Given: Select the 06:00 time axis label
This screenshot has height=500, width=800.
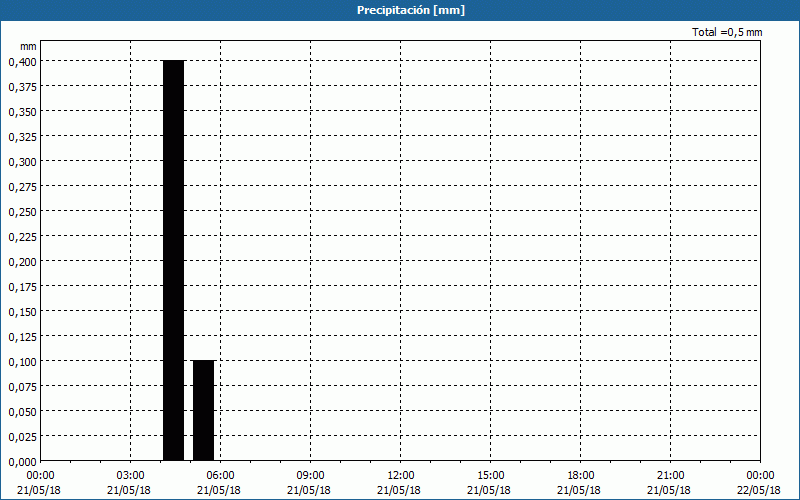Looking at the screenshot, I should point(220,475).
